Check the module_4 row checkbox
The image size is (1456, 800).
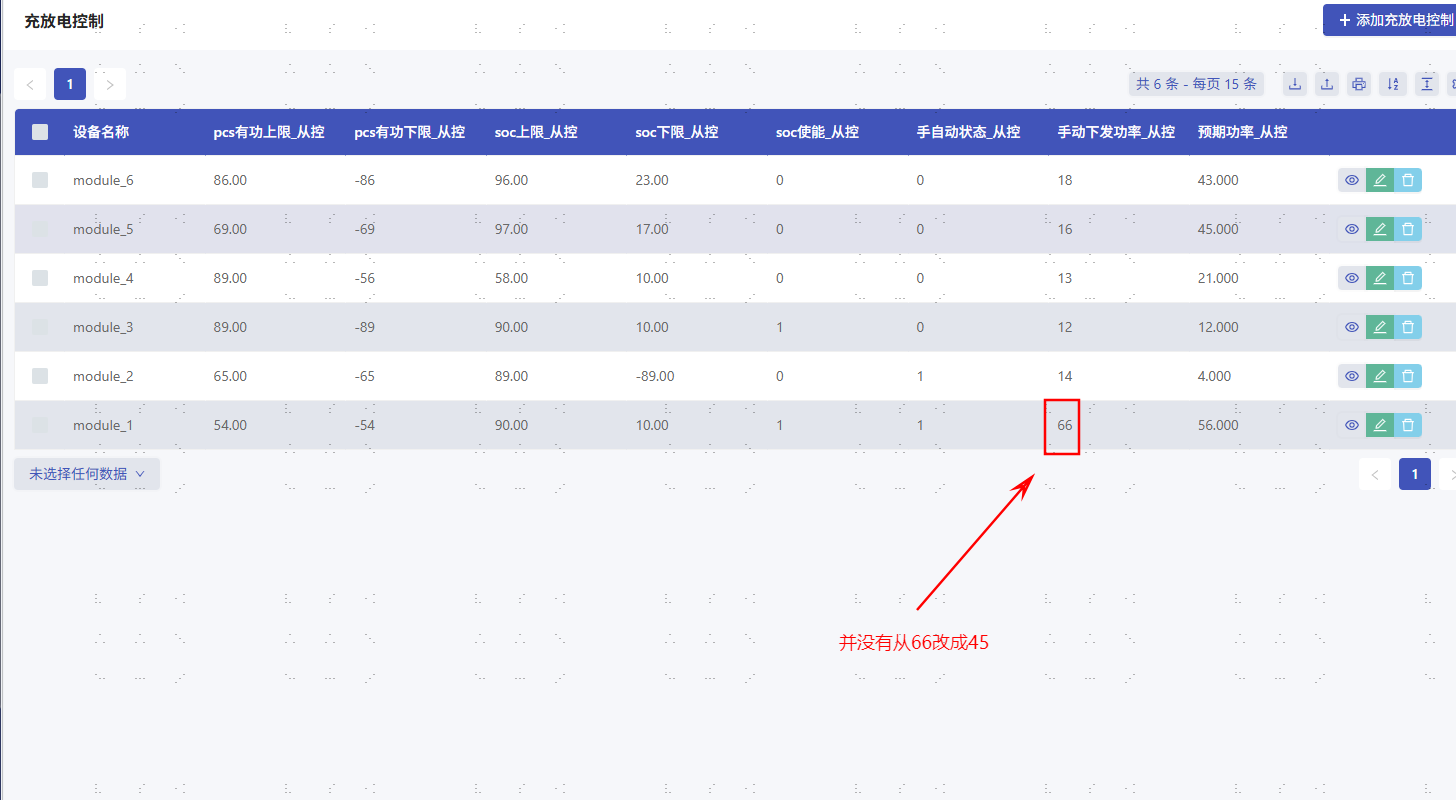coord(40,278)
